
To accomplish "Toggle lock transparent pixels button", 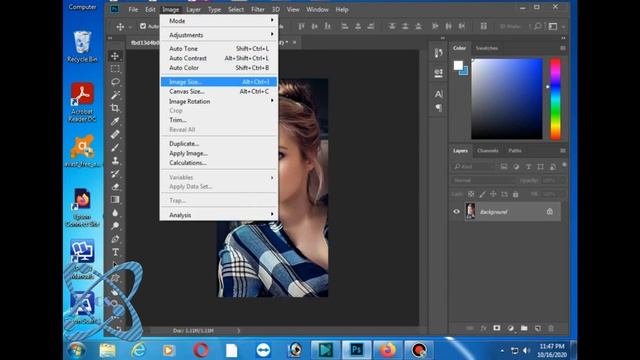I will [x=471, y=194].
